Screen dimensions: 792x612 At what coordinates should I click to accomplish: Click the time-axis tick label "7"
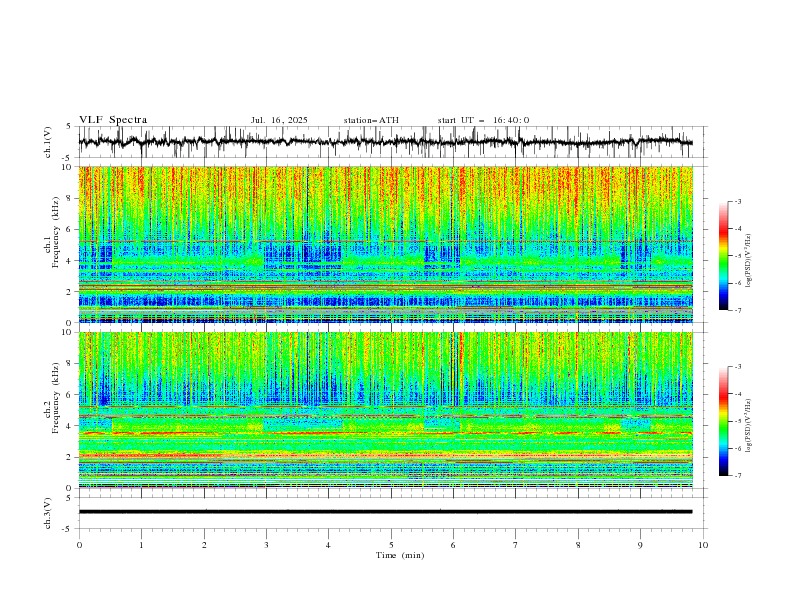[x=516, y=545]
